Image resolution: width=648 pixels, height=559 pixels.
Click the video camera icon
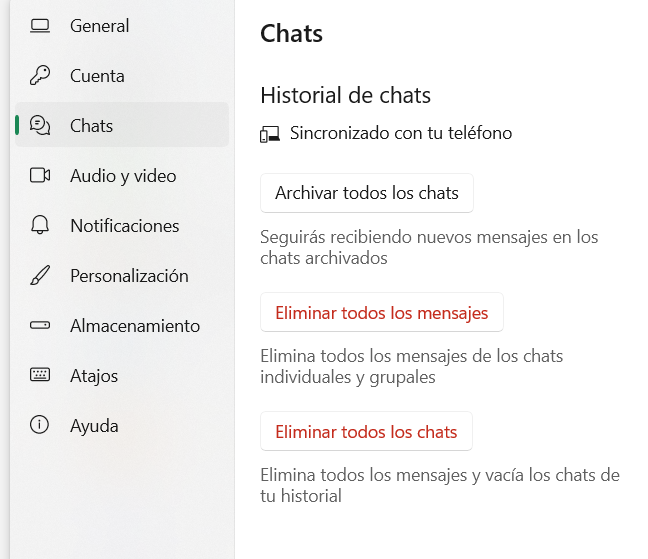(x=40, y=176)
